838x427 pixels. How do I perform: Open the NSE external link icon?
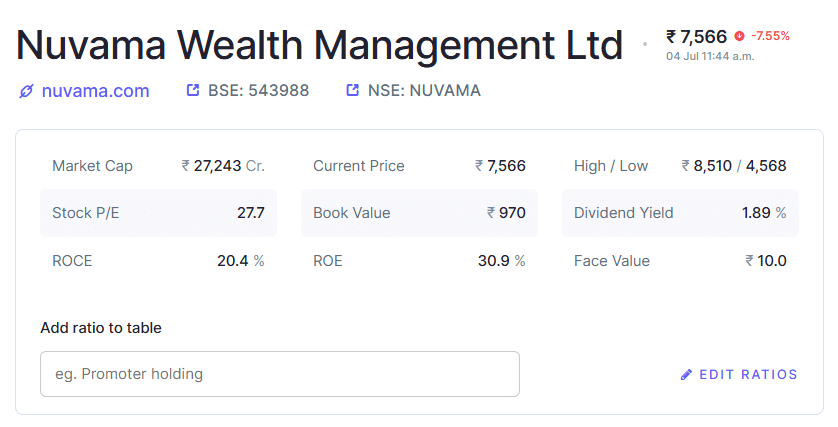(352, 90)
